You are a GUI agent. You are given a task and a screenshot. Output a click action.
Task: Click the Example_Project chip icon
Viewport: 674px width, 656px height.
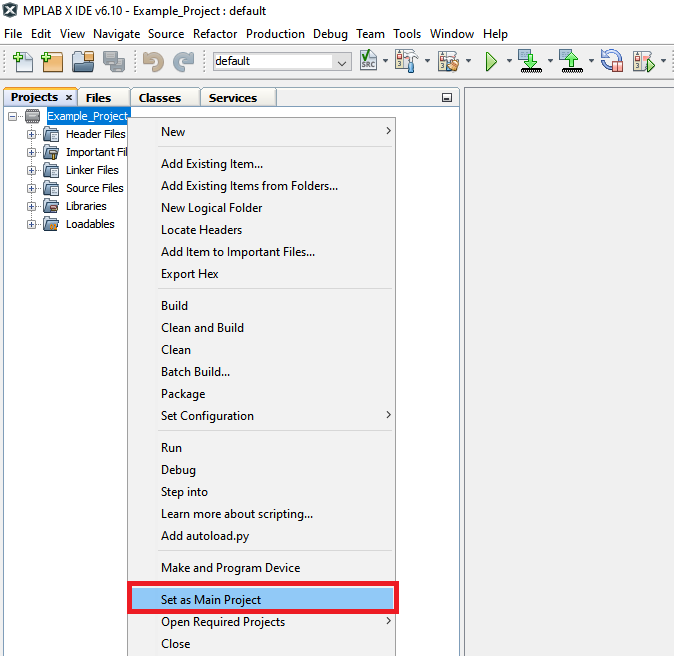coord(33,116)
